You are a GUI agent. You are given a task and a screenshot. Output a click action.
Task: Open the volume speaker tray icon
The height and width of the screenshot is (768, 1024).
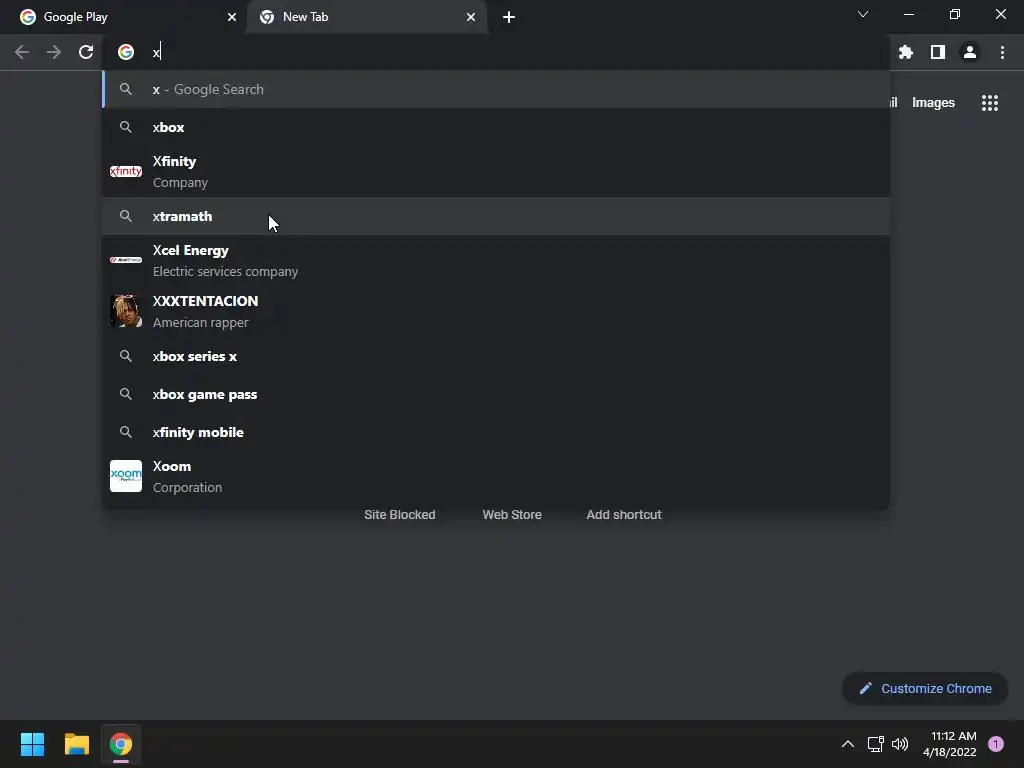click(x=900, y=744)
